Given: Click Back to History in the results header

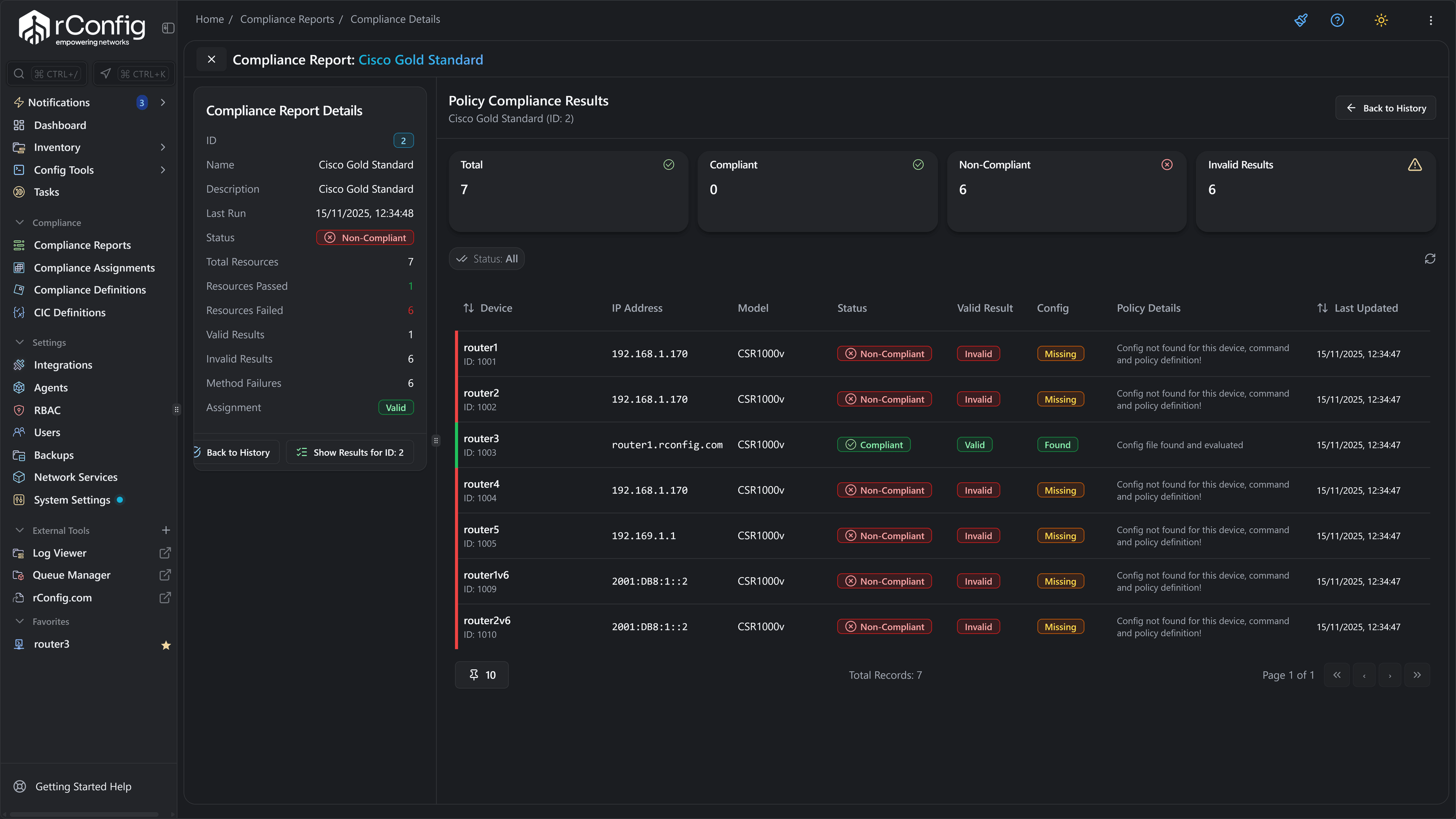Looking at the screenshot, I should tap(1385, 107).
